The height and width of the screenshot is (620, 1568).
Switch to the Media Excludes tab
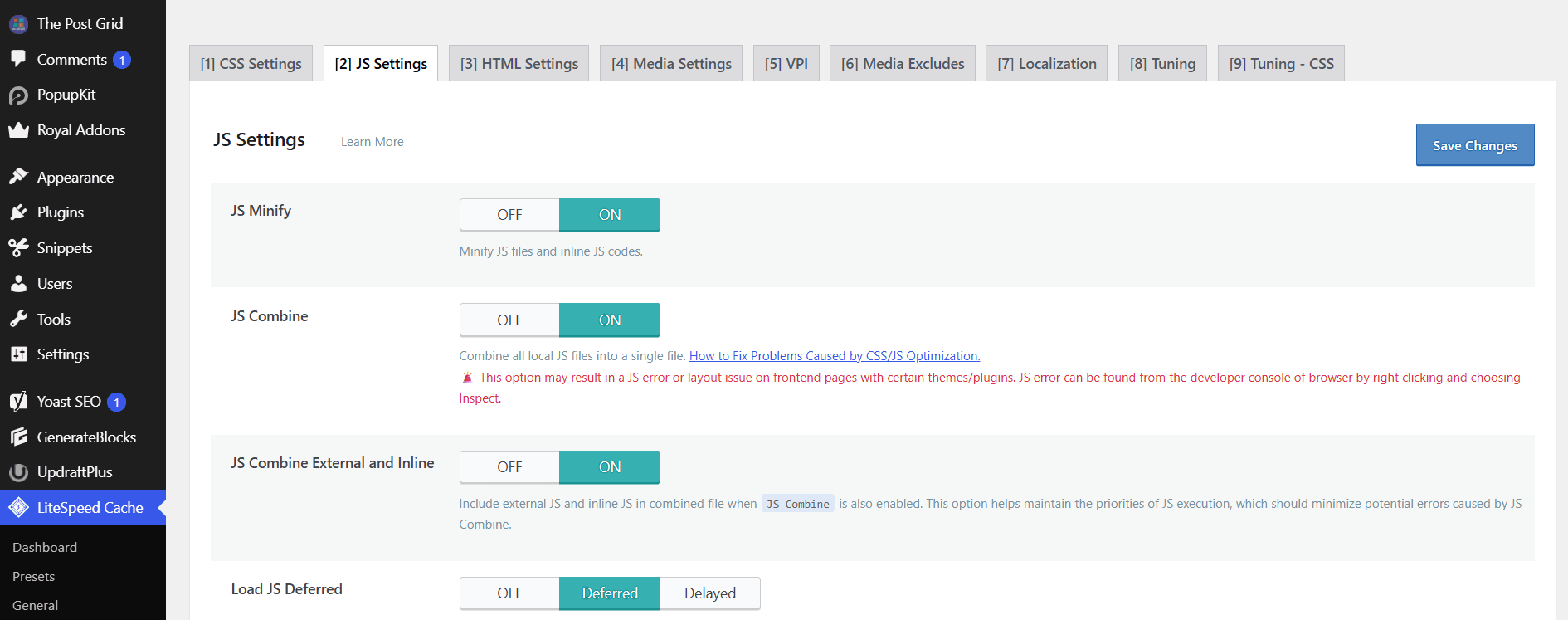point(903,63)
